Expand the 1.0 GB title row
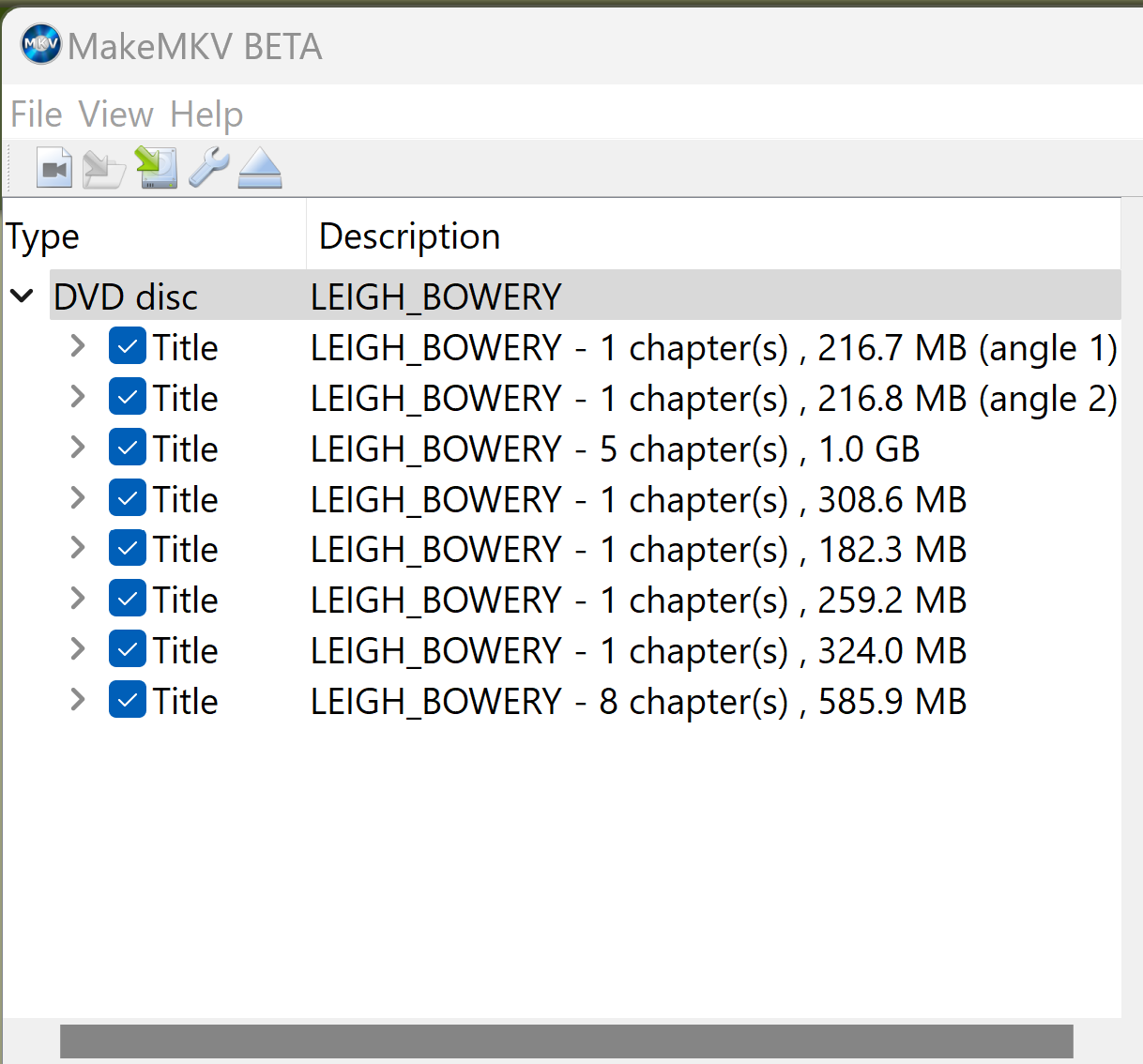The height and width of the screenshot is (1064, 1143). click(x=78, y=448)
